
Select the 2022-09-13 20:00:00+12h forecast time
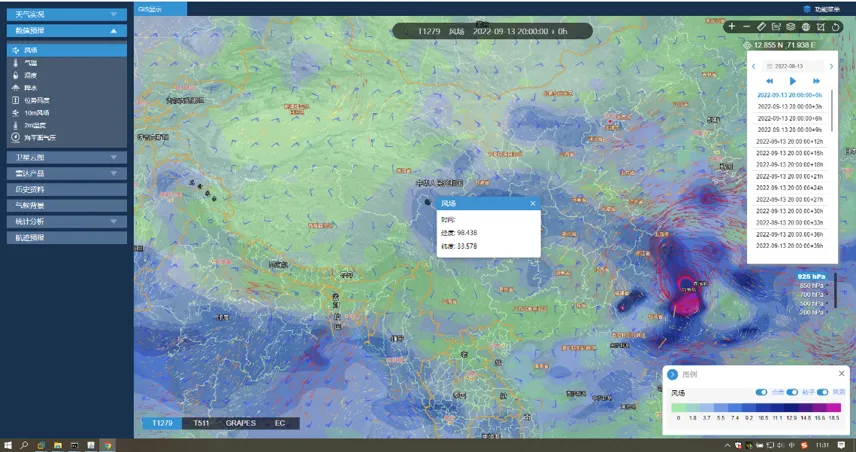coord(790,141)
